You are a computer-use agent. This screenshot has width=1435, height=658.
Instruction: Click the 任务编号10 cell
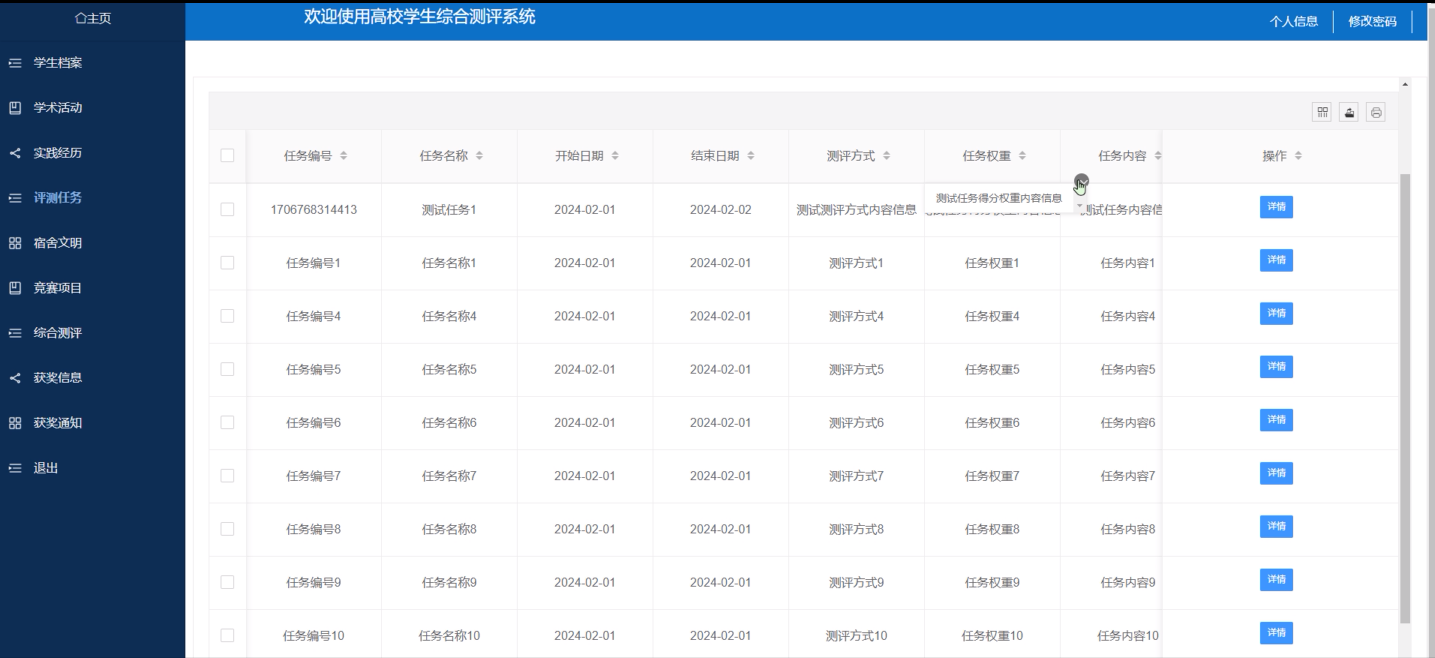pos(314,636)
